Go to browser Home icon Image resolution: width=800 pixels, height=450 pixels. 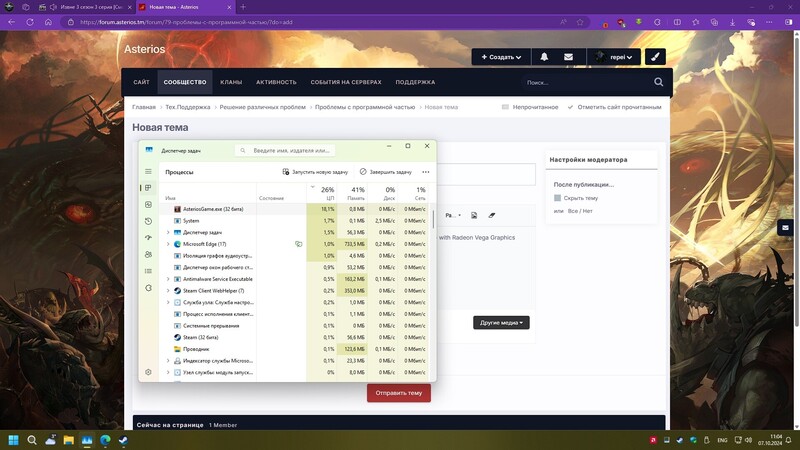pyautogui.click(x=48, y=22)
